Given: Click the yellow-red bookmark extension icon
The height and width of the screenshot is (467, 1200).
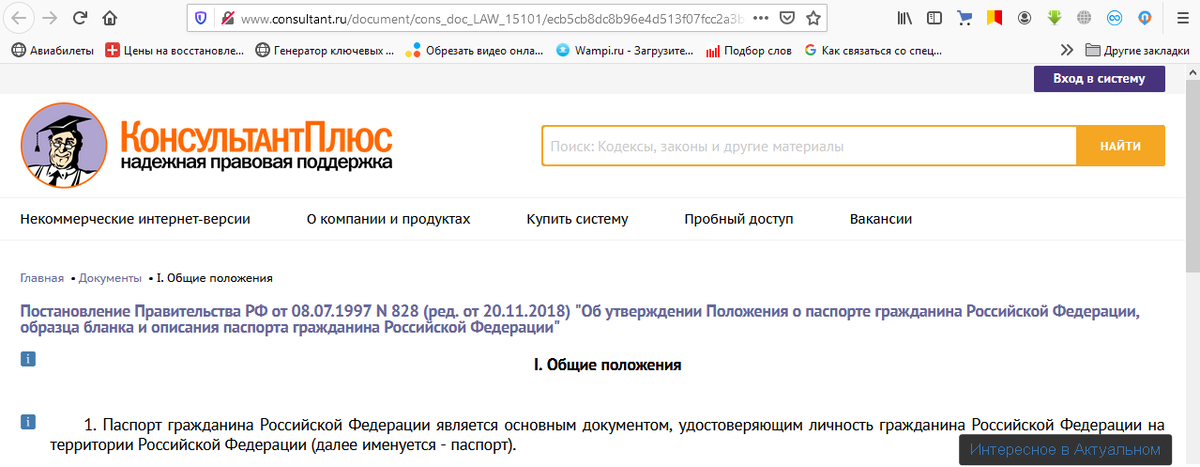Looking at the screenshot, I should click(994, 17).
